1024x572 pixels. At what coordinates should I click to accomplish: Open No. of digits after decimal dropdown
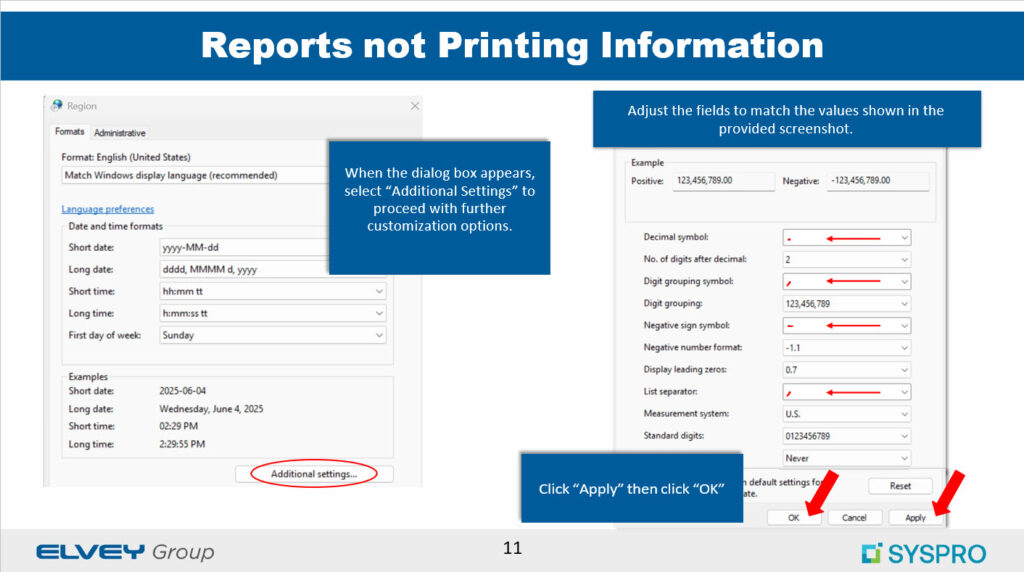(846, 260)
